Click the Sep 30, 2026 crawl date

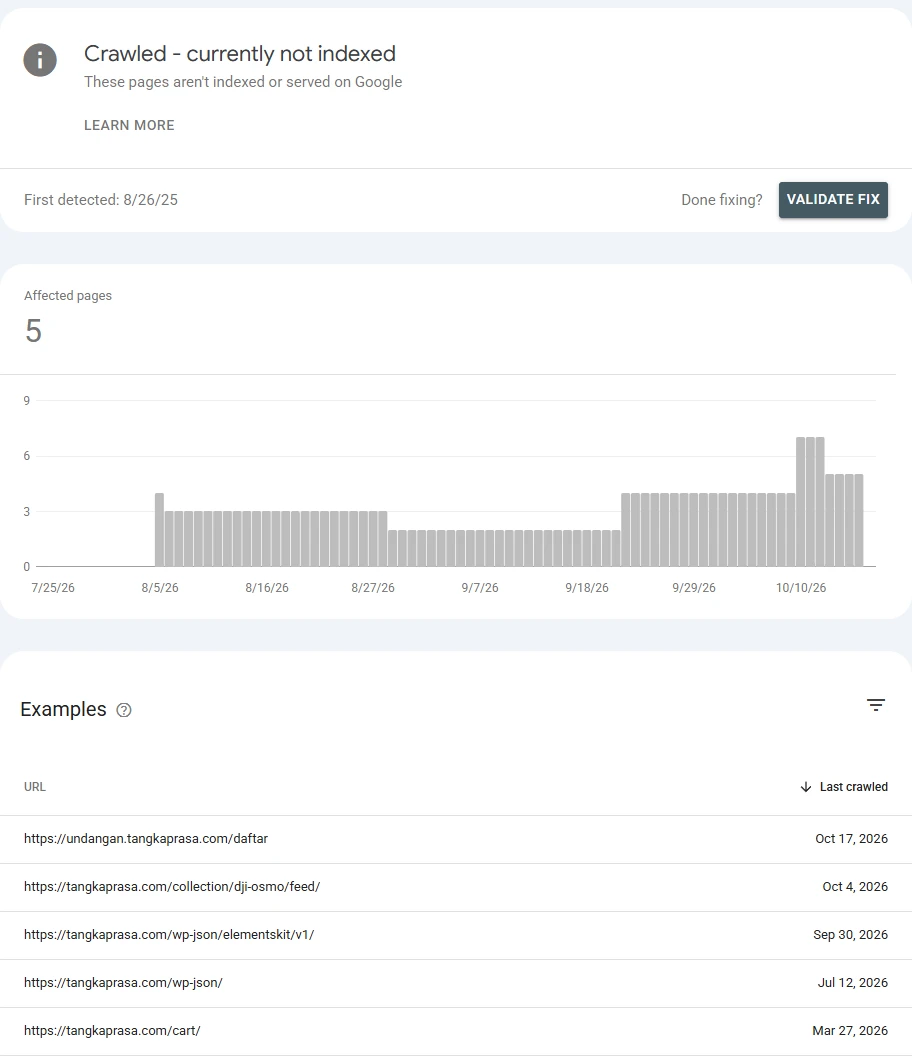(850, 934)
